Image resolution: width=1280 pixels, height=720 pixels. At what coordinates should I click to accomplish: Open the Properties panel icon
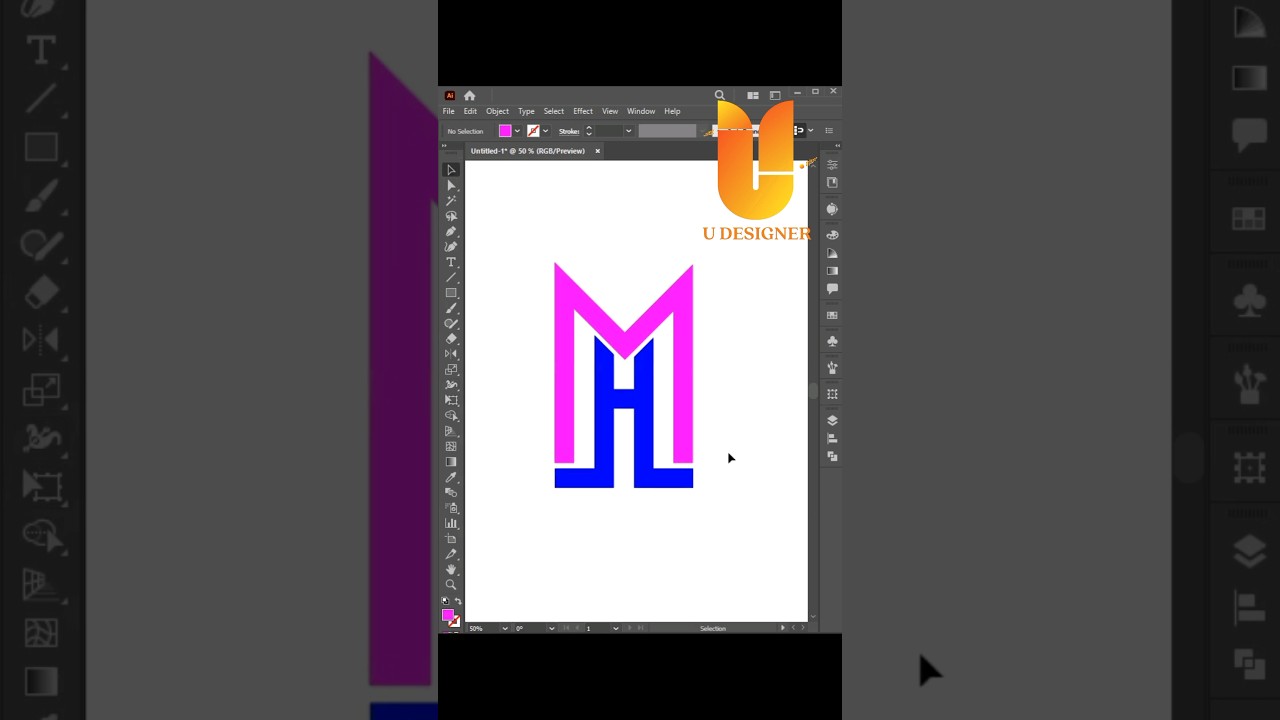click(832, 164)
